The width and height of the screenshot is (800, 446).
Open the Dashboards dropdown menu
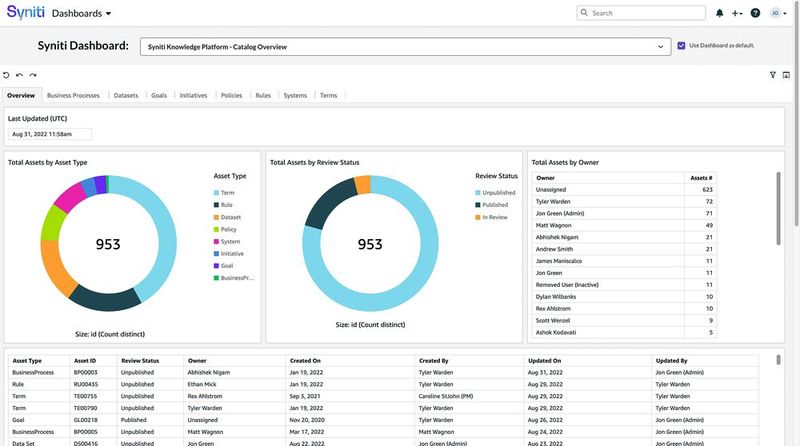[x=82, y=14]
